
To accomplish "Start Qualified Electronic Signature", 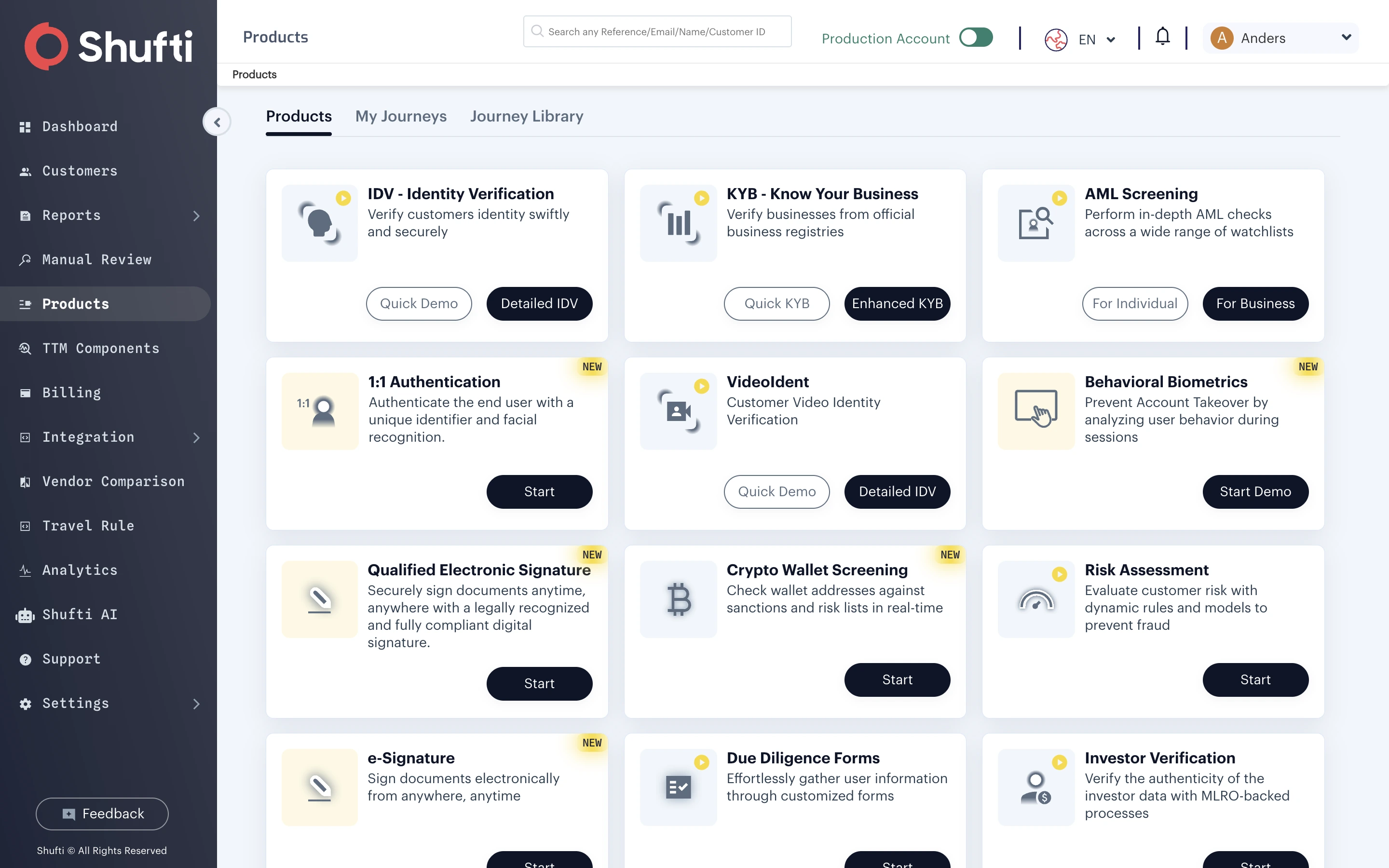I will tap(540, 684).
